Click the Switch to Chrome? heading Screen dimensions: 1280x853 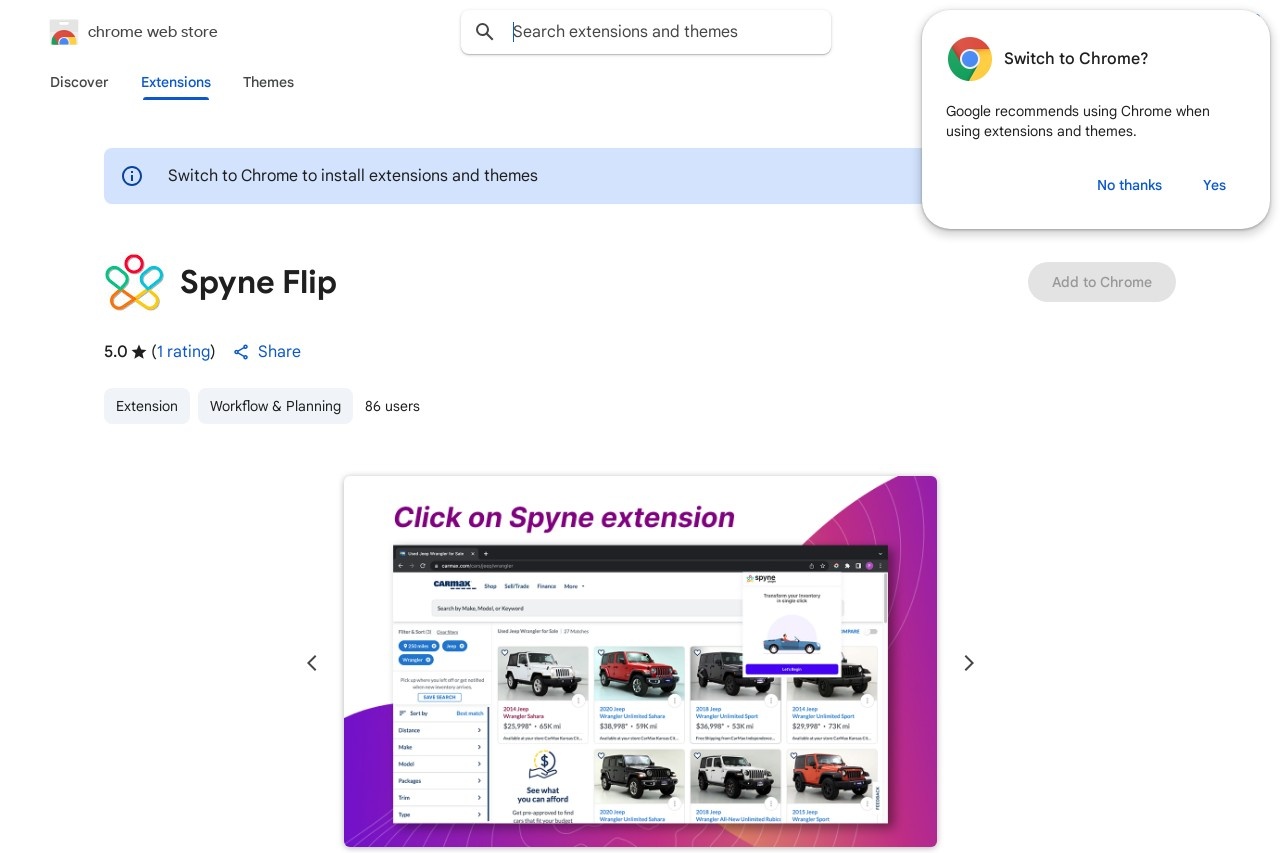tap(1076, 59)
